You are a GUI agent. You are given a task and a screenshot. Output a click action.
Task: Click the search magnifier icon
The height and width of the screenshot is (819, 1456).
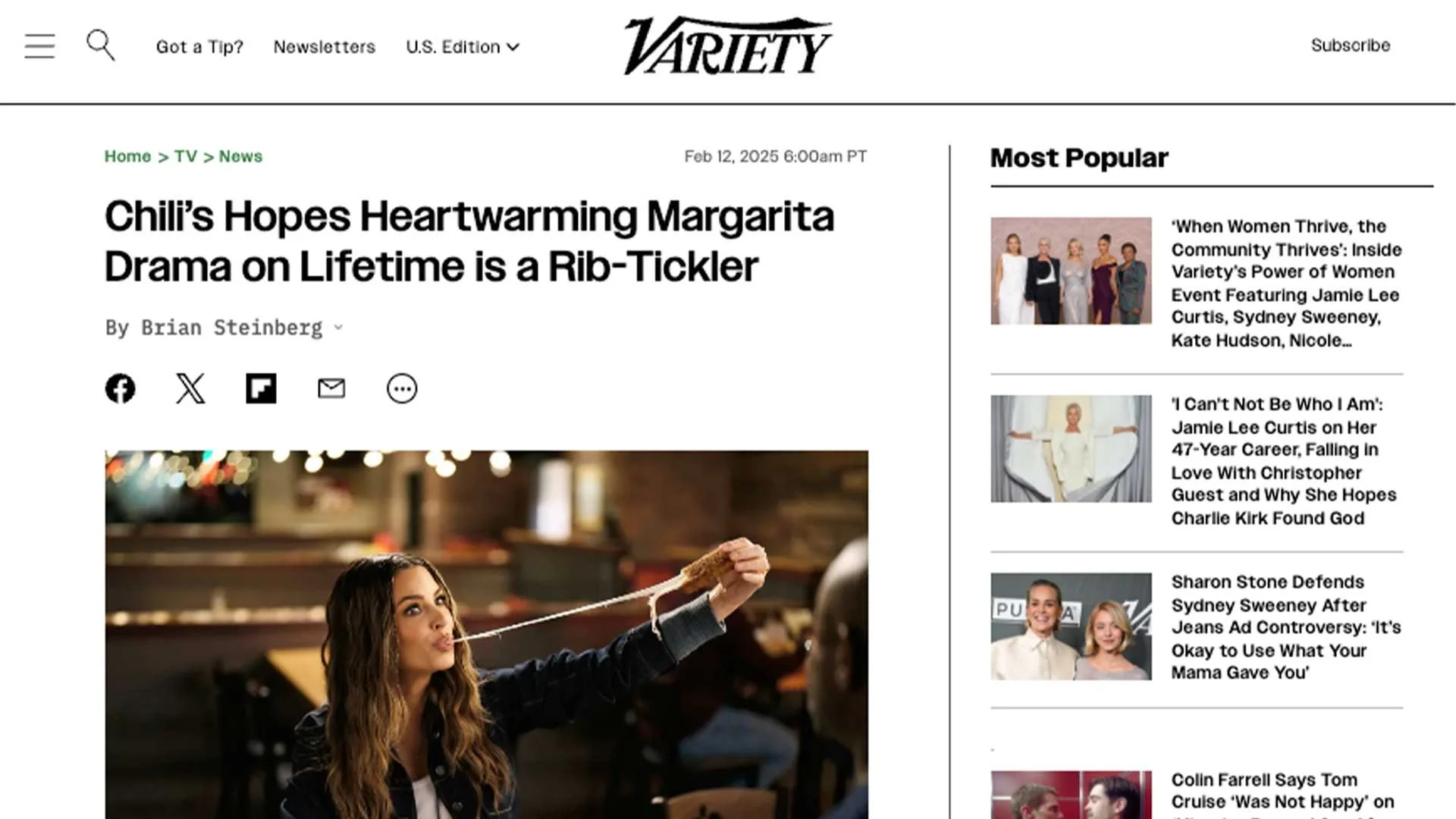pos(100,45)
